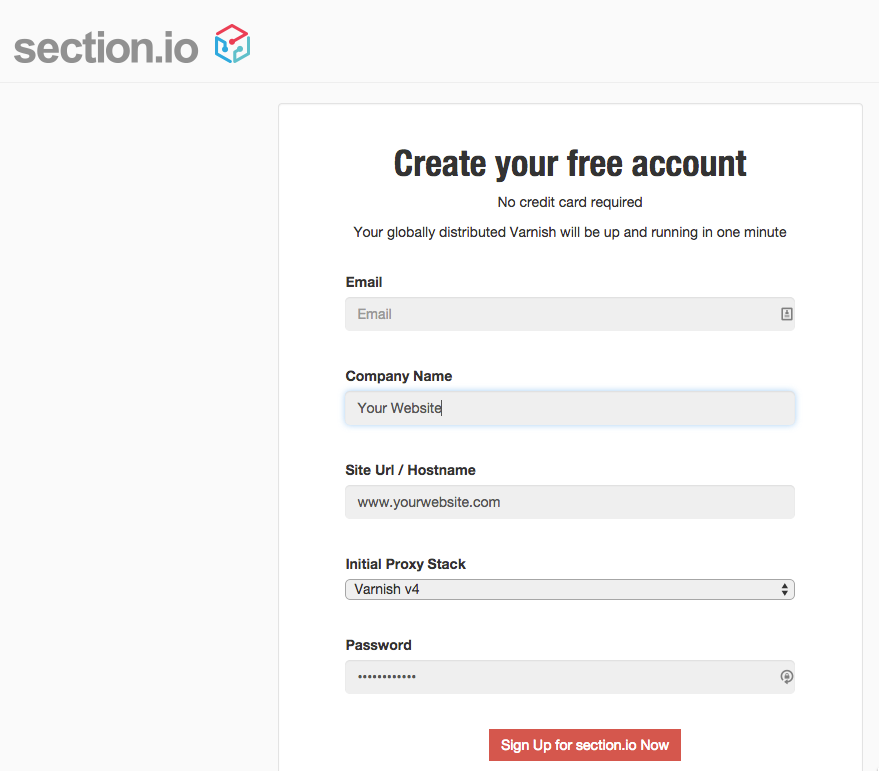879x771 pixels.
Task: Click the section.io cube logo icon
Action: tap(232, 44)
